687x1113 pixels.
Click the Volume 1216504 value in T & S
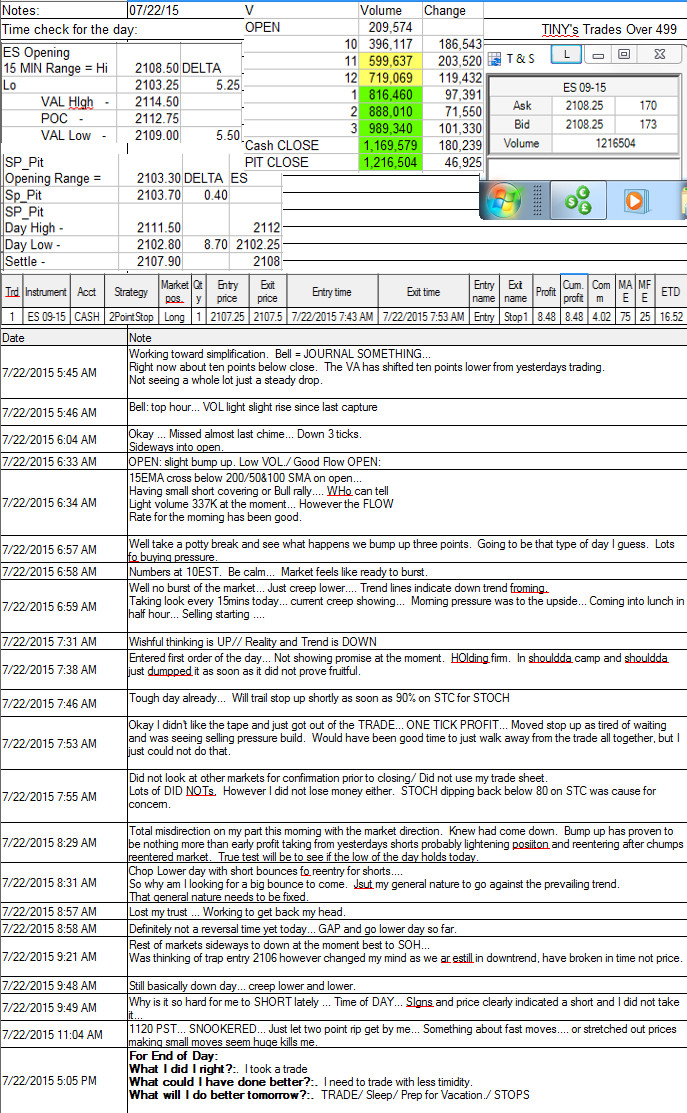(x=615, y=143)
